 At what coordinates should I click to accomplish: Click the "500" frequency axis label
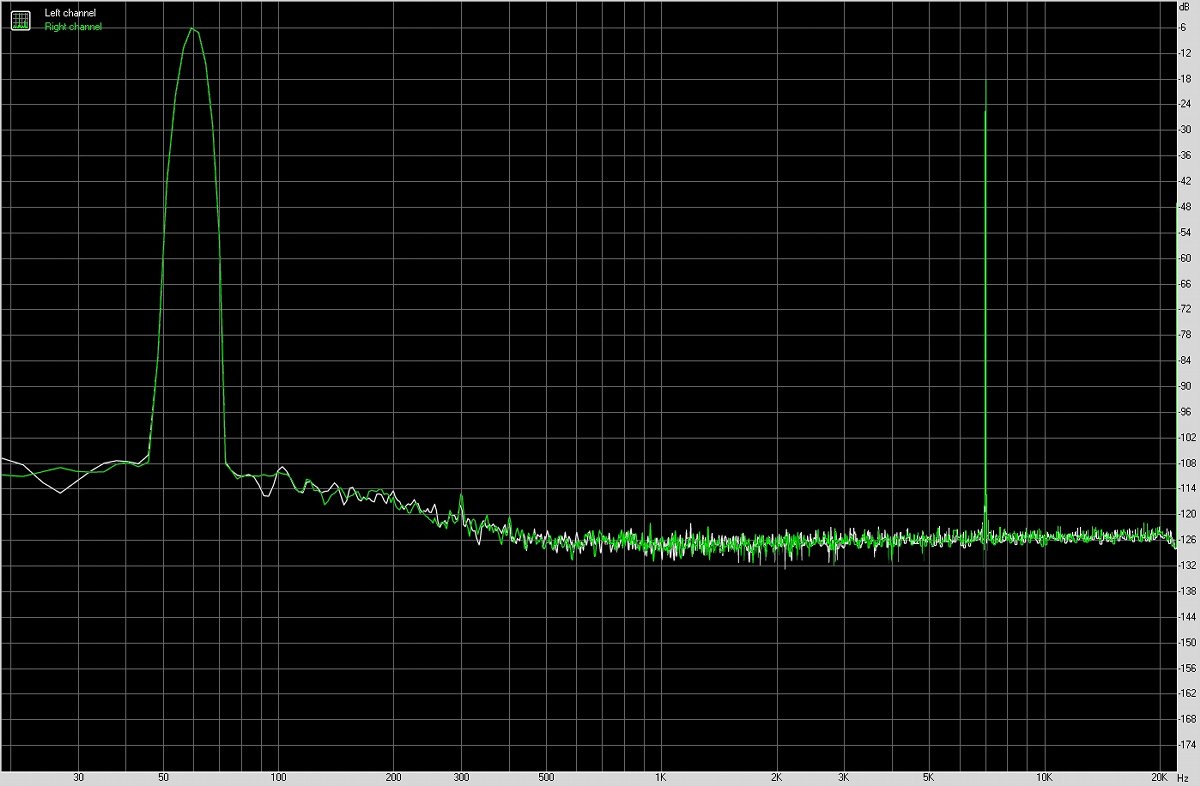coord(546,777)
